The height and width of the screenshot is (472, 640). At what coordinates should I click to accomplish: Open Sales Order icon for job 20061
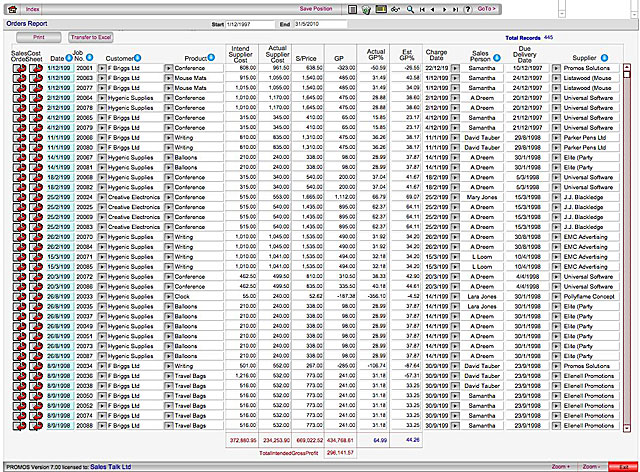pyautogui.click(x=19, y=68)
